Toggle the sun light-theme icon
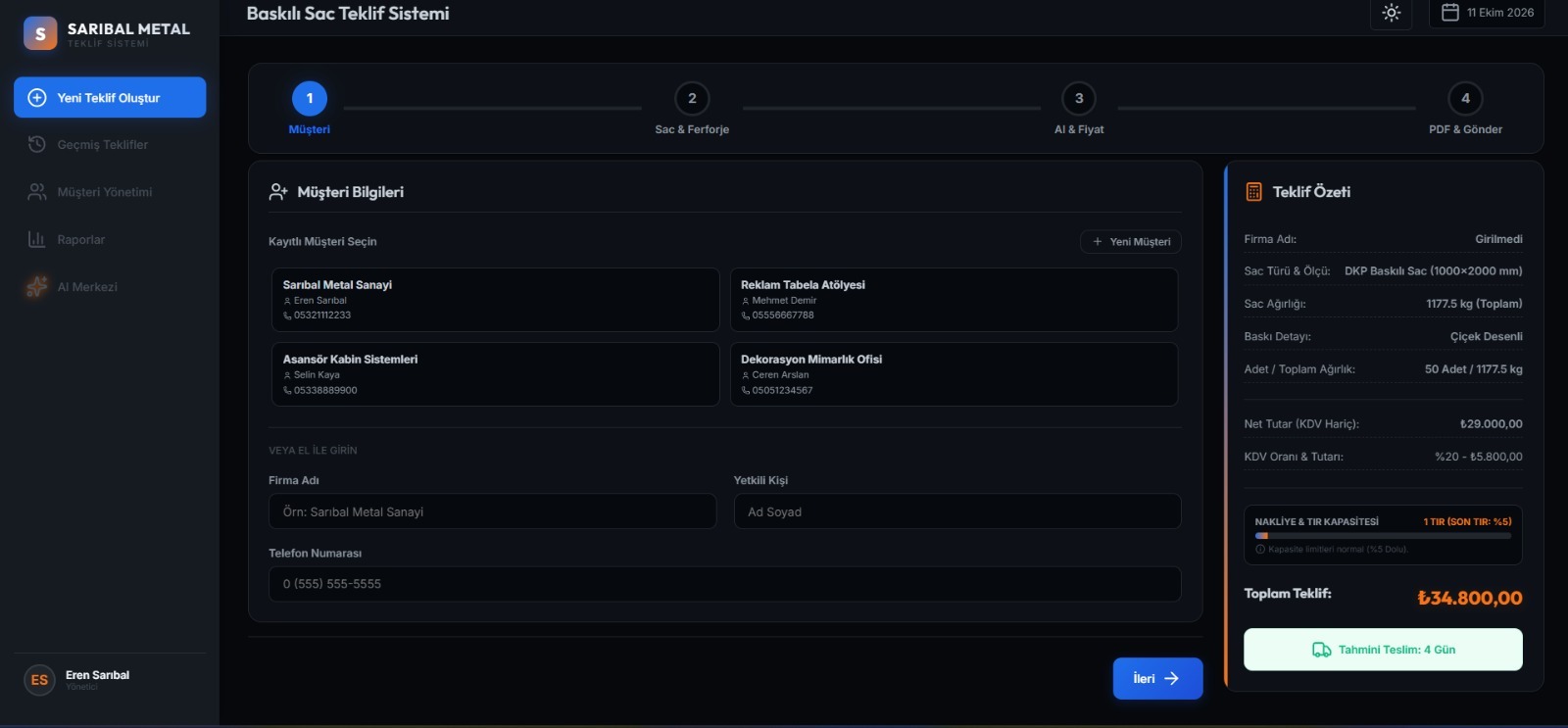Viewport: 1568px width, 728px height. coord(1391,13)
